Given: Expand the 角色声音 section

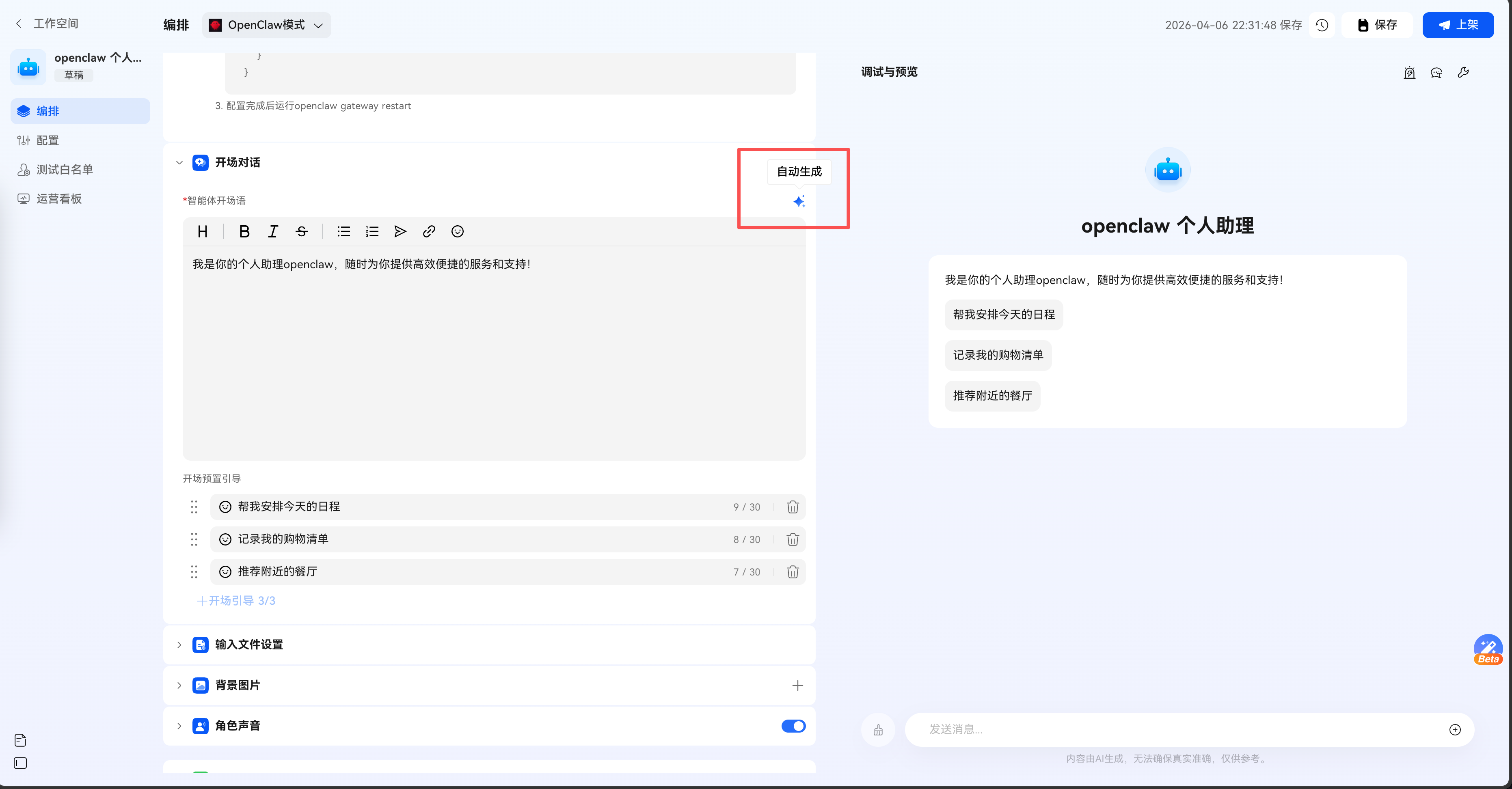Looking at the screenshot, I should (179, 726).
